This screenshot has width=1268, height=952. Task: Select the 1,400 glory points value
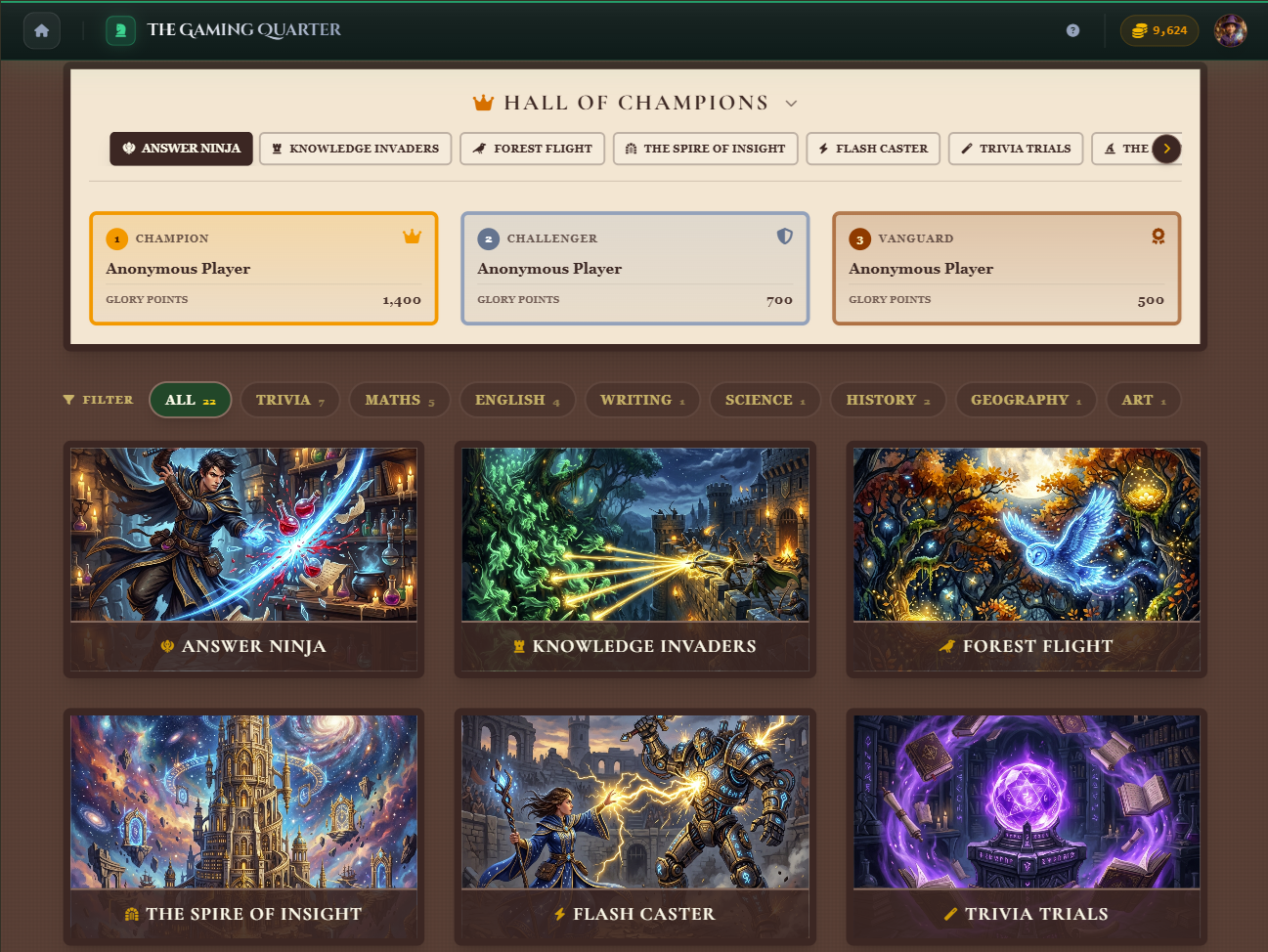(x=402, y=300)
